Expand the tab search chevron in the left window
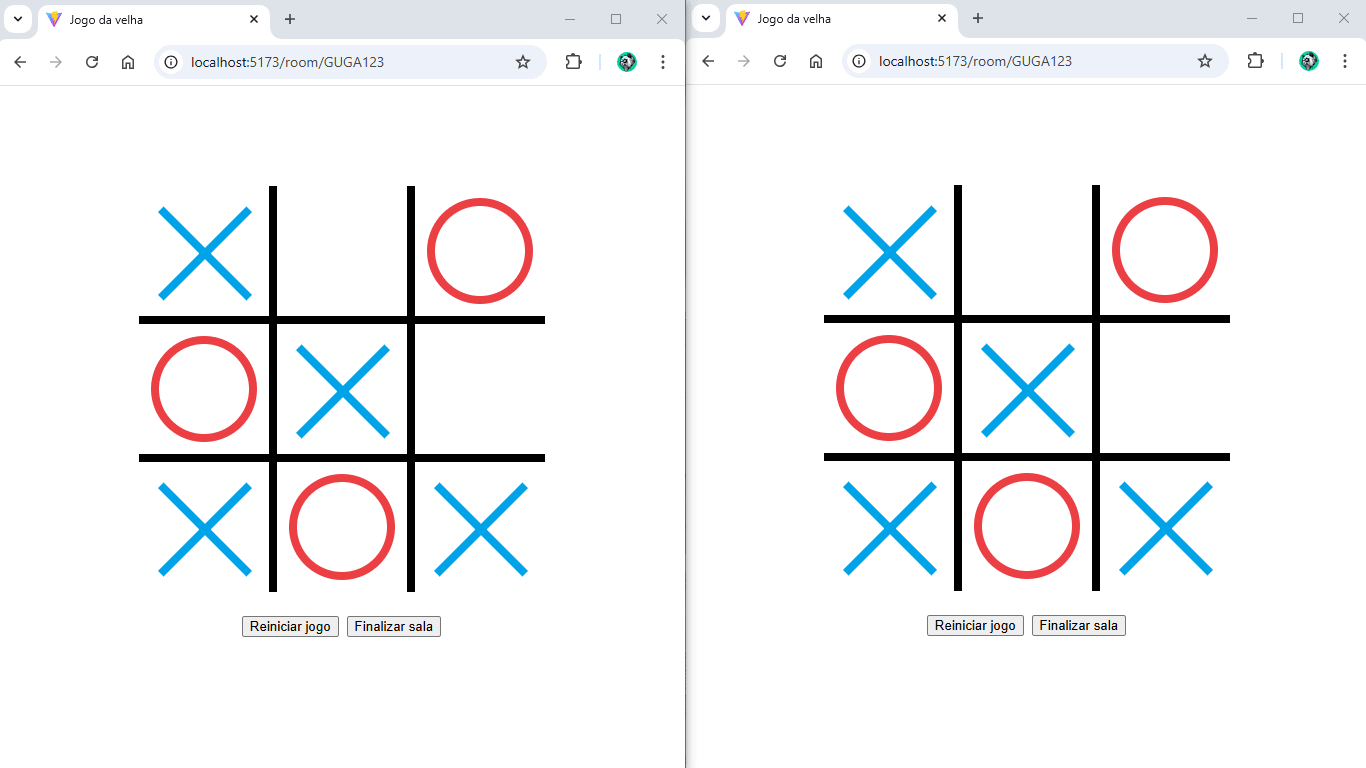This screenshot has height=768, width=1366. (18, 19)
